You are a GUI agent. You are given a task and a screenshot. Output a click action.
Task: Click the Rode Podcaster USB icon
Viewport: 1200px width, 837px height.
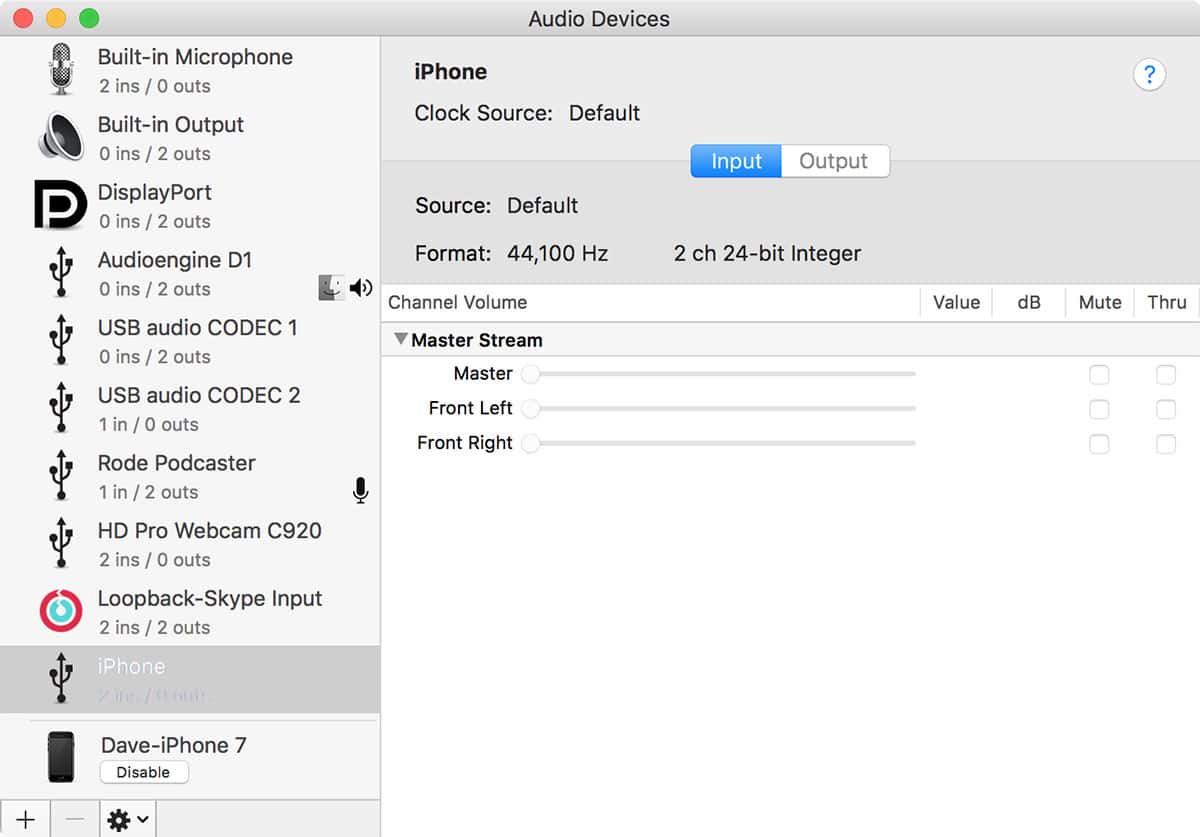tap(61, 476)
